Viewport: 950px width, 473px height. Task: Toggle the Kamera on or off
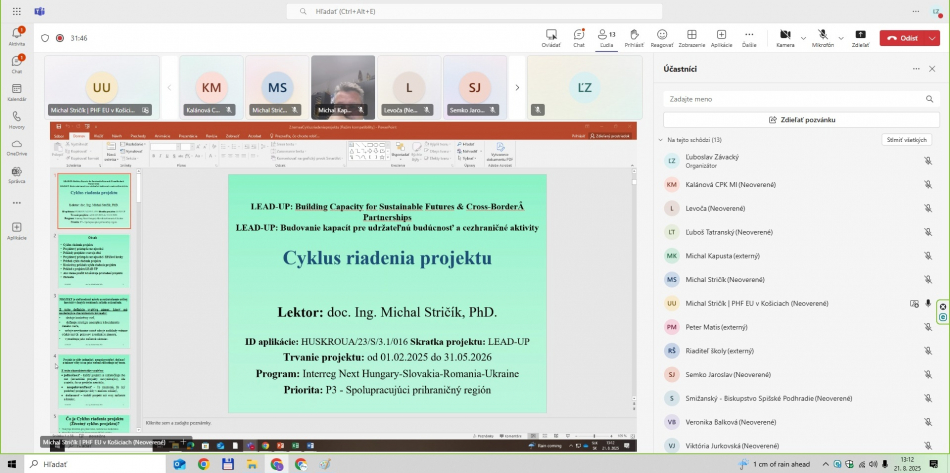coord(785,37)
